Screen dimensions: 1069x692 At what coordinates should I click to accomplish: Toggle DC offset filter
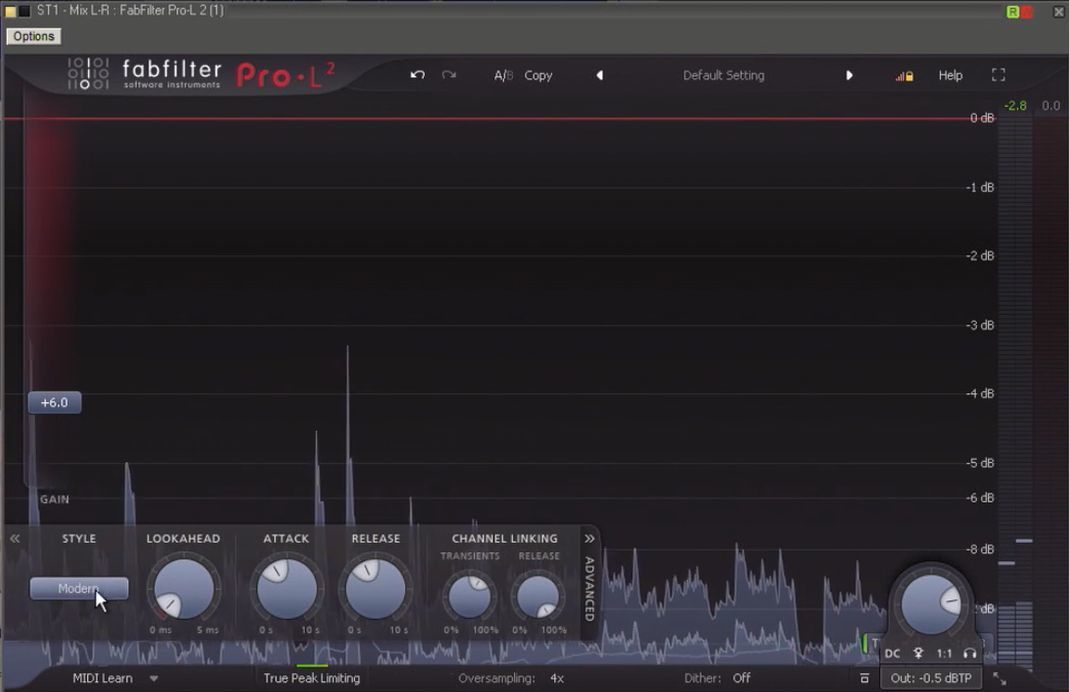(x=892, y=653)
